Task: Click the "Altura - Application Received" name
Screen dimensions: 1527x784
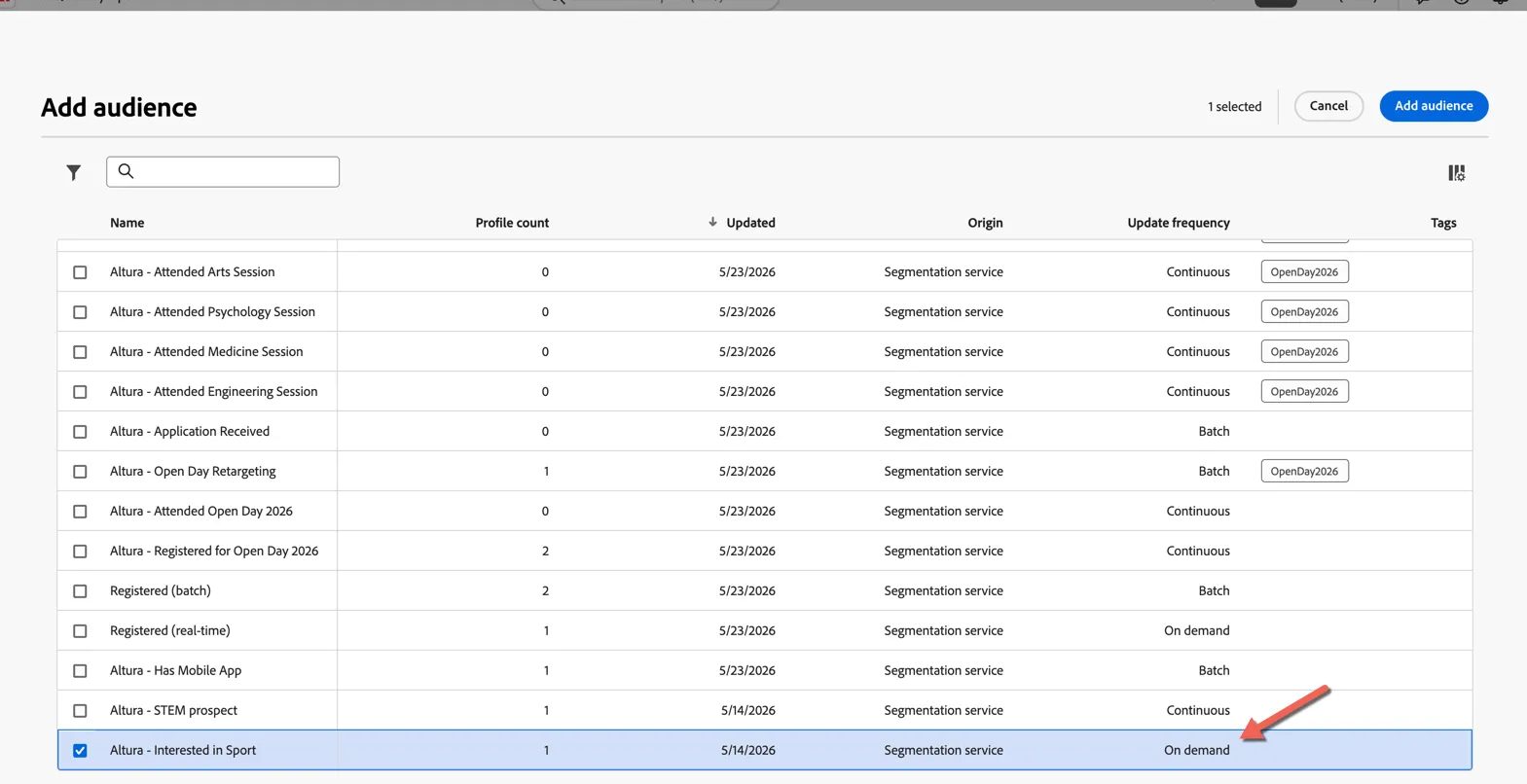Action: point(190,431)
